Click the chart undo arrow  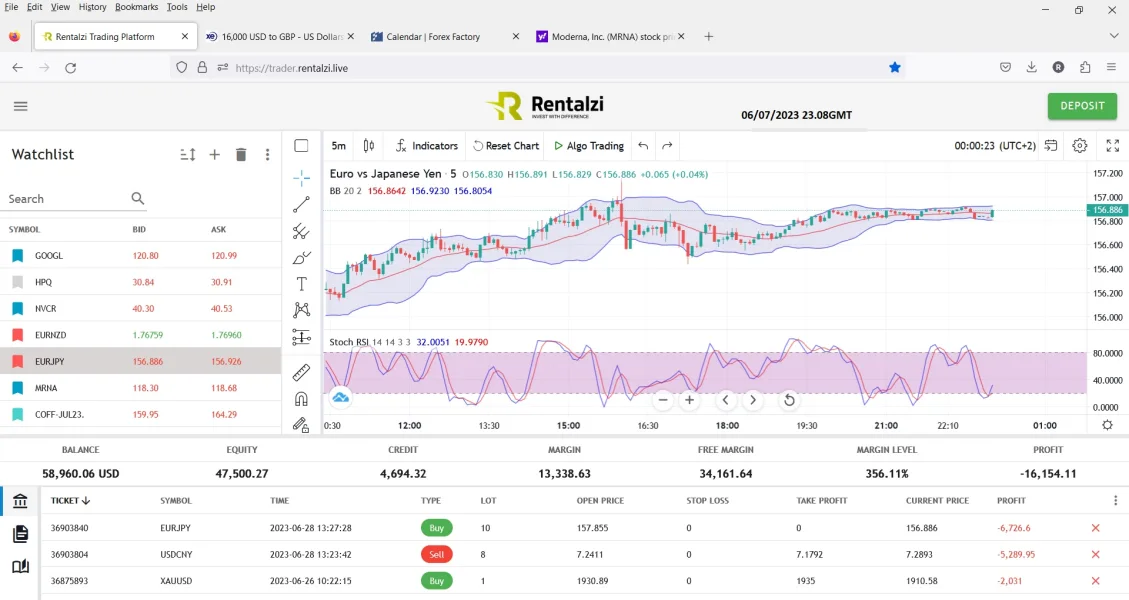tap(643, 146)
